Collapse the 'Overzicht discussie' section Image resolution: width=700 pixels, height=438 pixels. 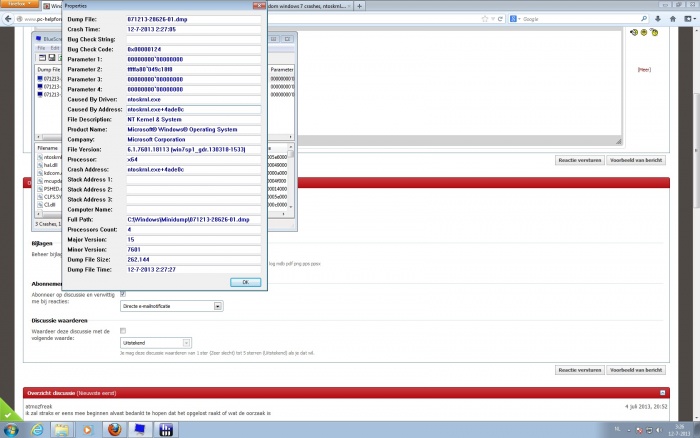[x=662, y=393]
